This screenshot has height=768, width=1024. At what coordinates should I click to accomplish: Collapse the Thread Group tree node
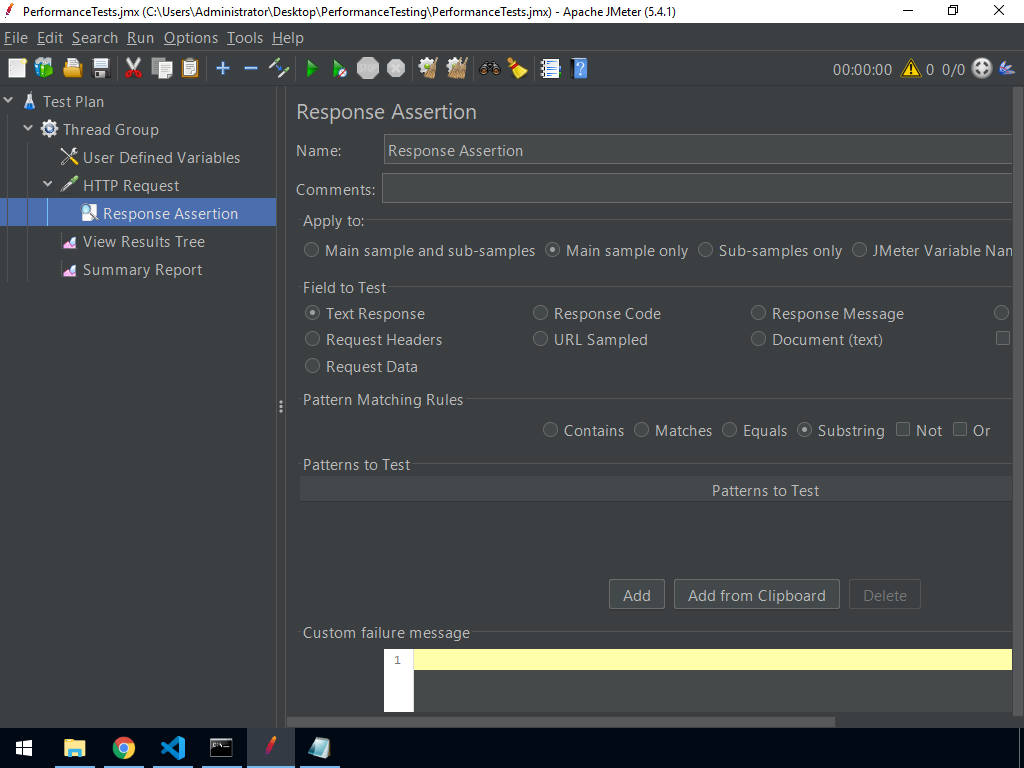coord(28,129)
